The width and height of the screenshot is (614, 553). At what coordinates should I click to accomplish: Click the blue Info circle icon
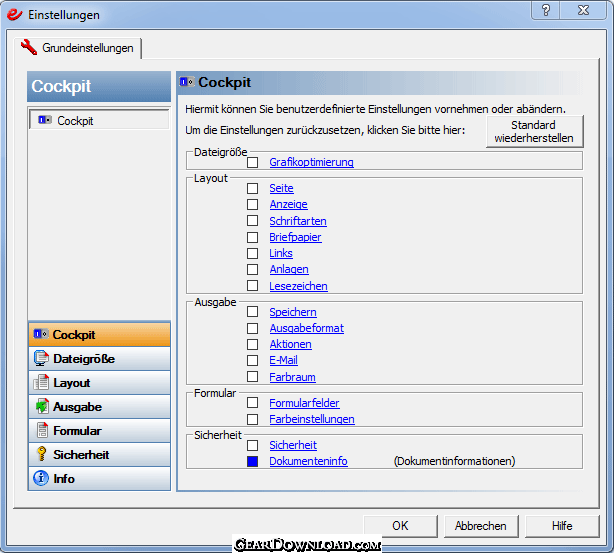[x=41, y=478]
